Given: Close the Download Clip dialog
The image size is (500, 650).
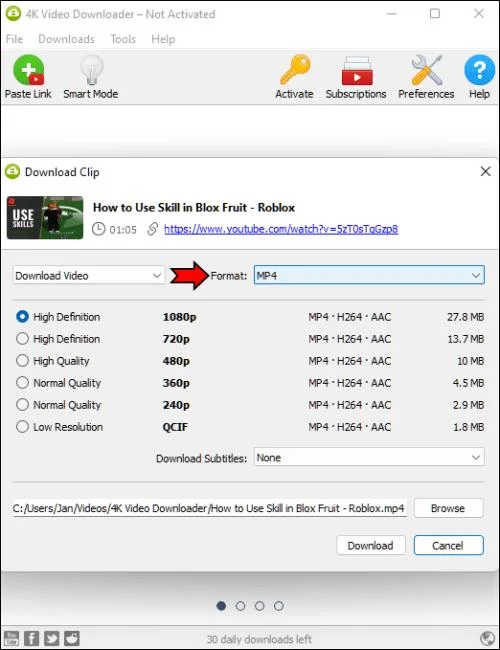Looking at the screenshot, I should click(485, 171).
